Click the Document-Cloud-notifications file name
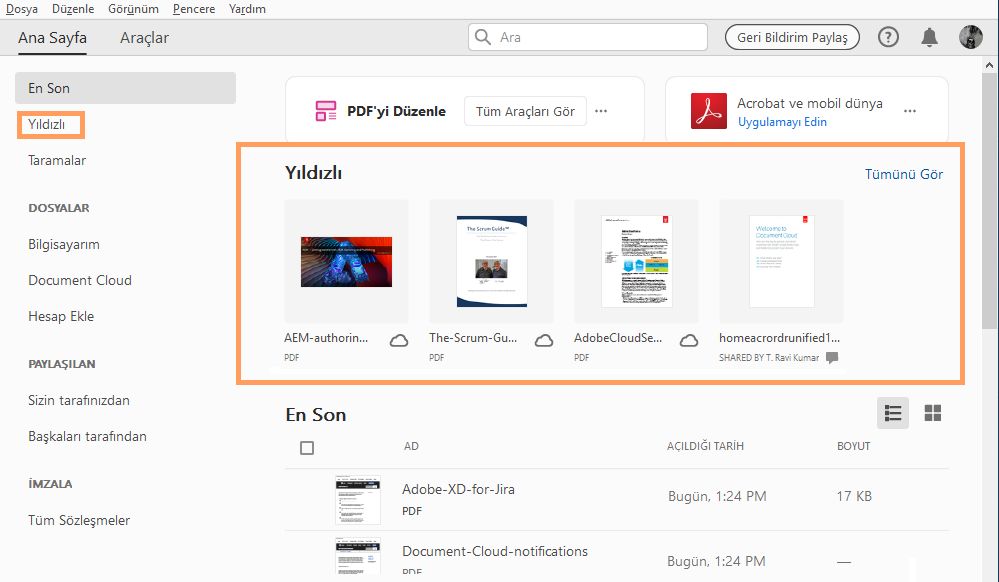 [494, 551]
